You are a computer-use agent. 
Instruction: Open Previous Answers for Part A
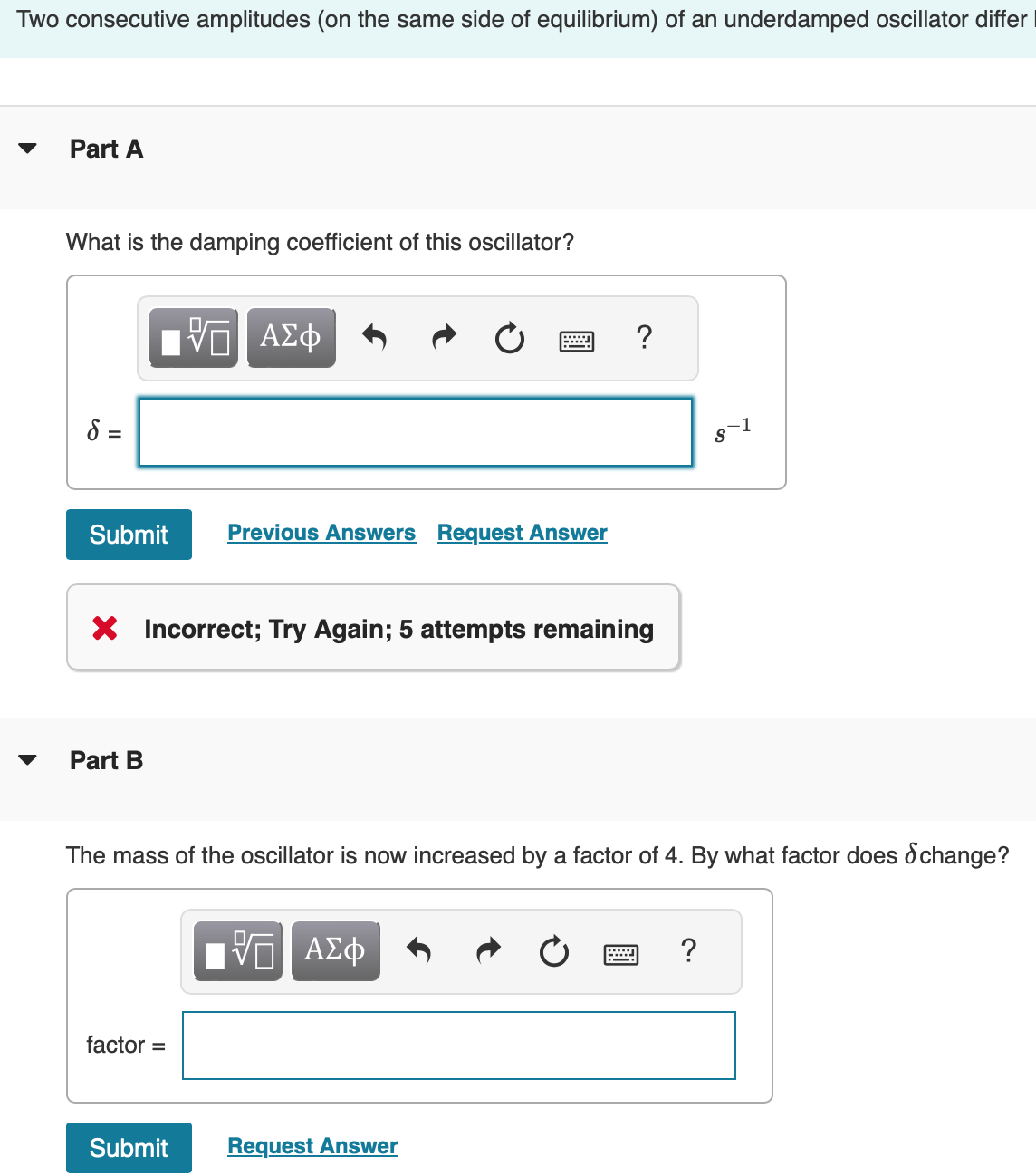pos(321,533)
